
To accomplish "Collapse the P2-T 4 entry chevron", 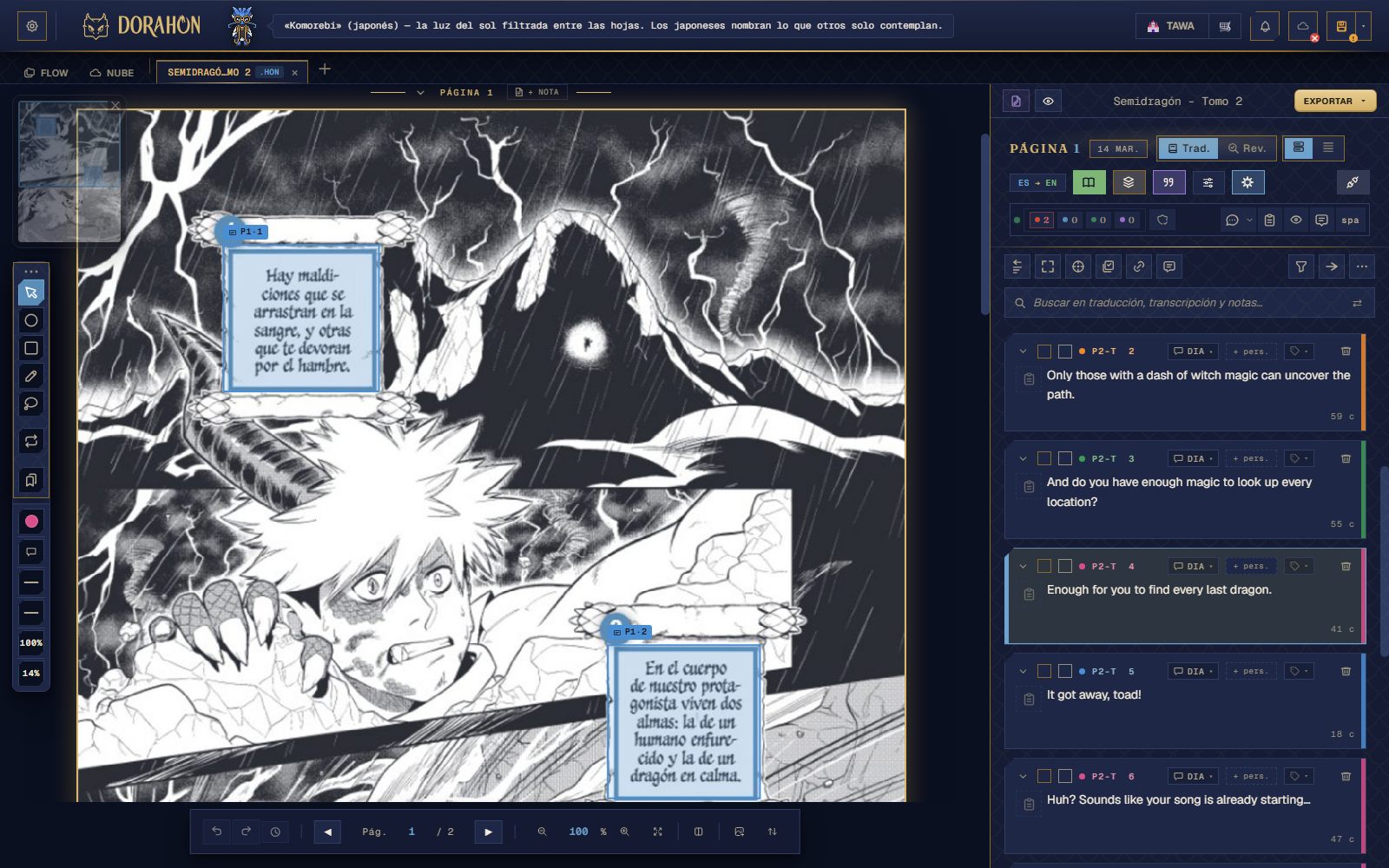I will pyautogui.click(x=1023, y=566).
